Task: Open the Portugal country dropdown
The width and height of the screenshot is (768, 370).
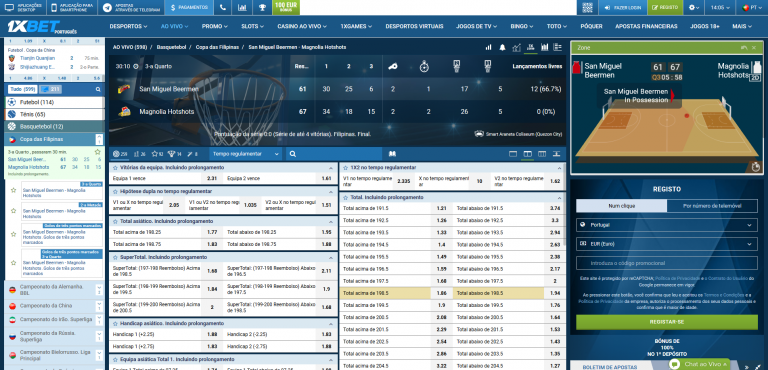Action: [667, 225]
